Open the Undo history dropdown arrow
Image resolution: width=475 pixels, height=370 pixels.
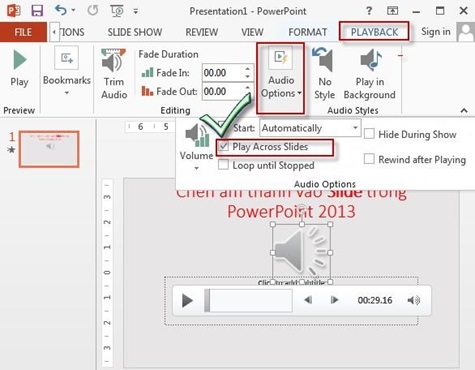tap(73, 11)
